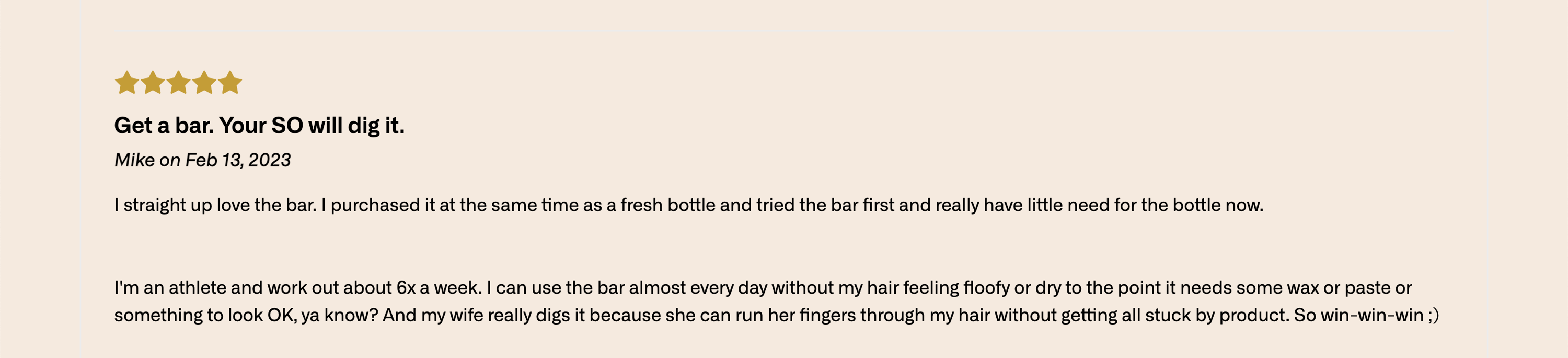
Task: Click the review date "Feb 13, 2023"
Action: tap(238, 160)
